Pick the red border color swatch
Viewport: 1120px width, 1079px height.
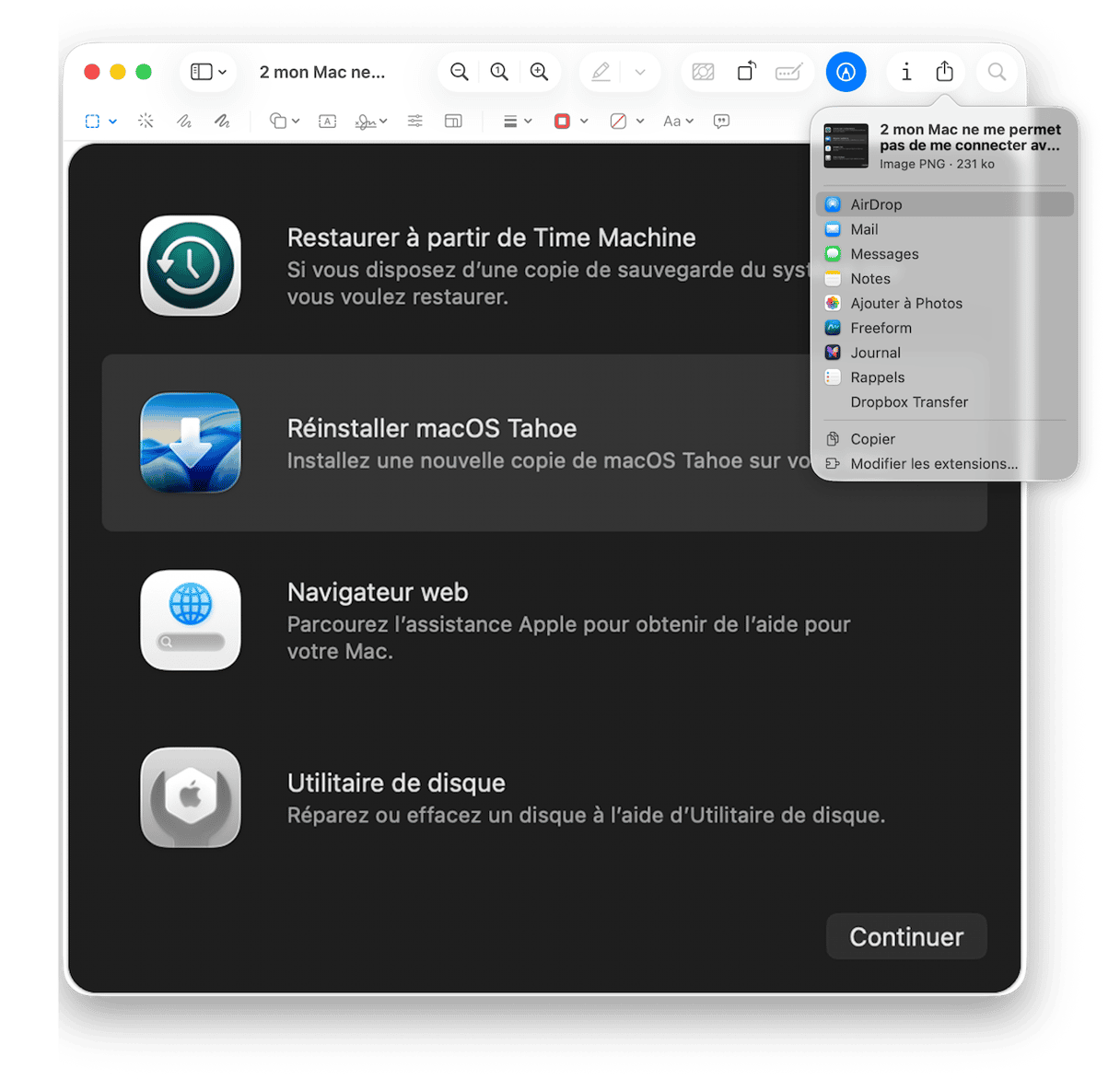tap(562, 121)
